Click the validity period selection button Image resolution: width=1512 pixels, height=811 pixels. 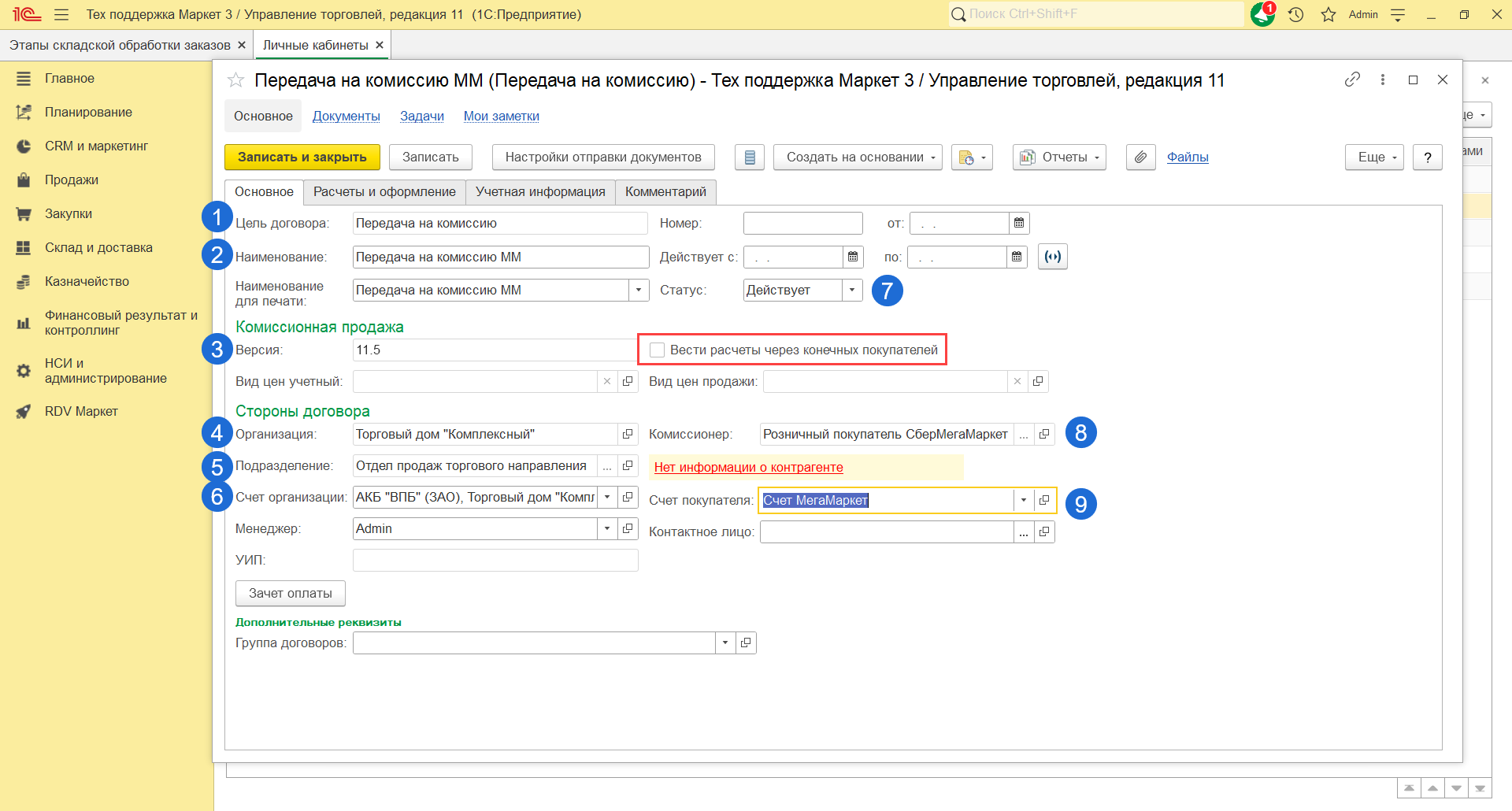(1053, 257)
